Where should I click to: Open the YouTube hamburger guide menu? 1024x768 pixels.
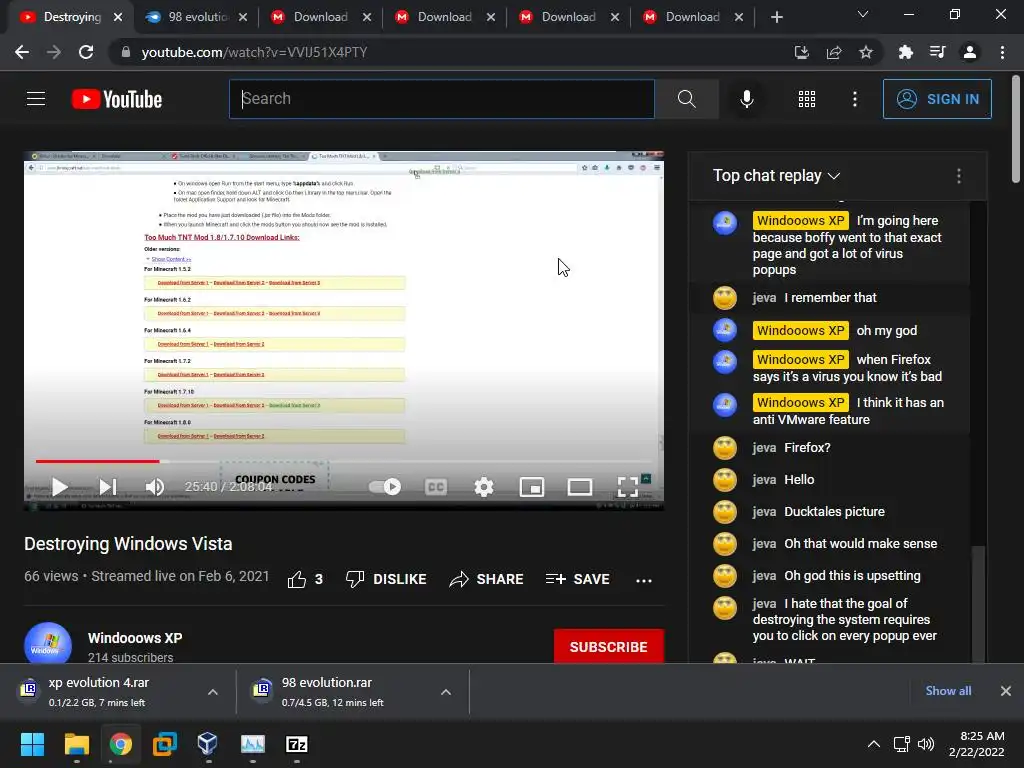tap(36, 99)
